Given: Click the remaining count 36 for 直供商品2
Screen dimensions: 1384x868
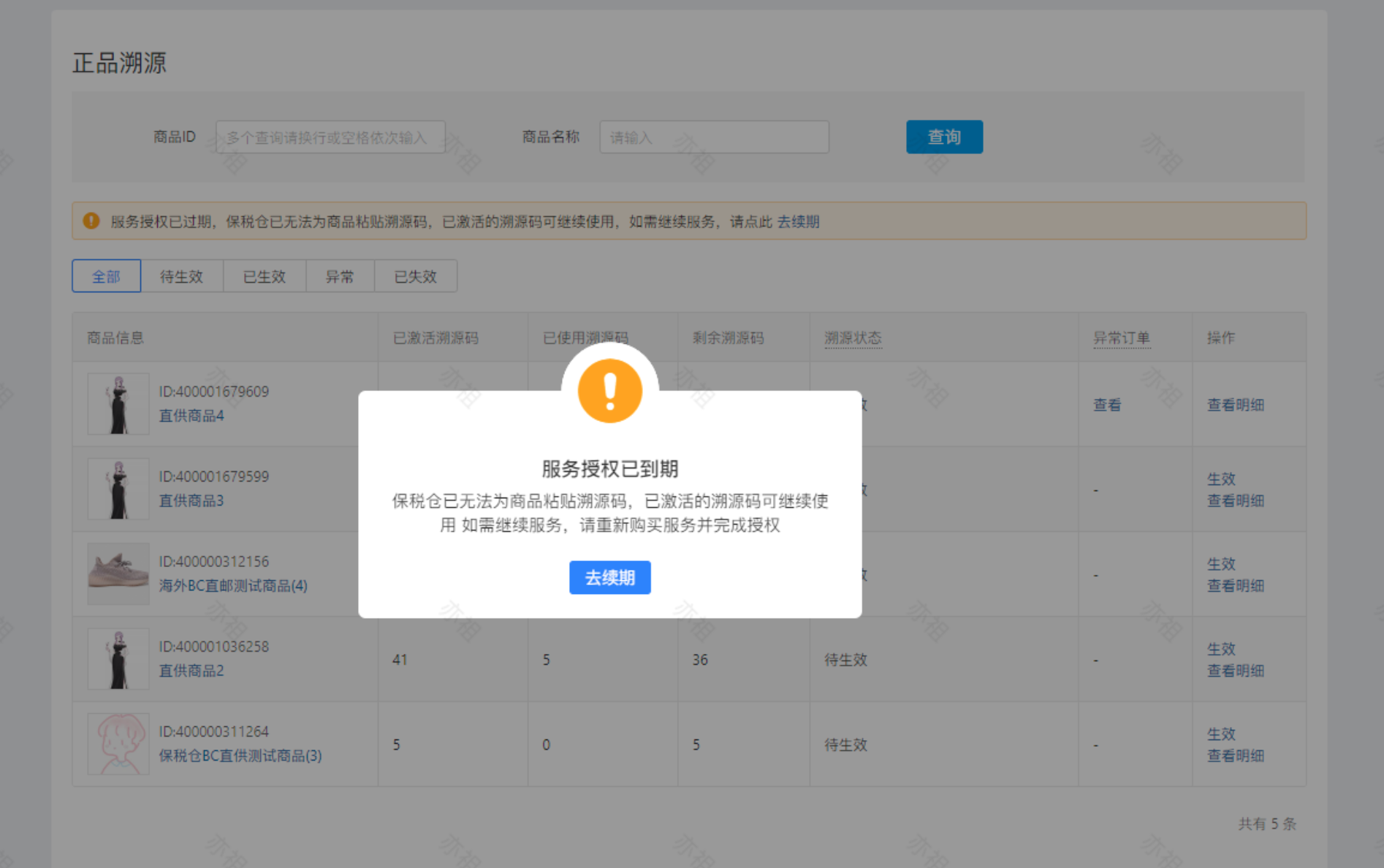Looking at the screenshot, I should (700, 660).
